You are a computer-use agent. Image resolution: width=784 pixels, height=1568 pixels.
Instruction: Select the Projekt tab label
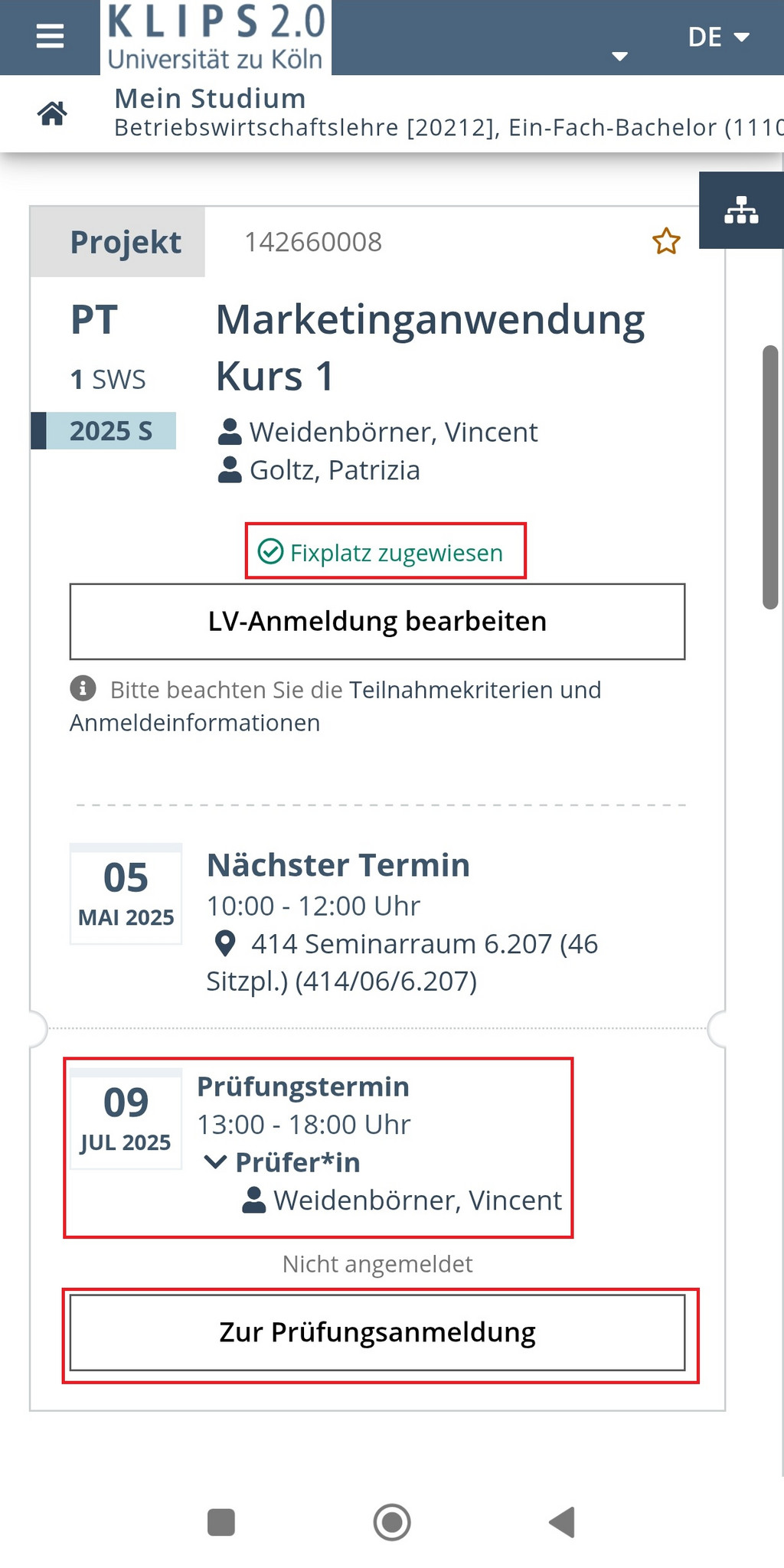click(126, 242)
